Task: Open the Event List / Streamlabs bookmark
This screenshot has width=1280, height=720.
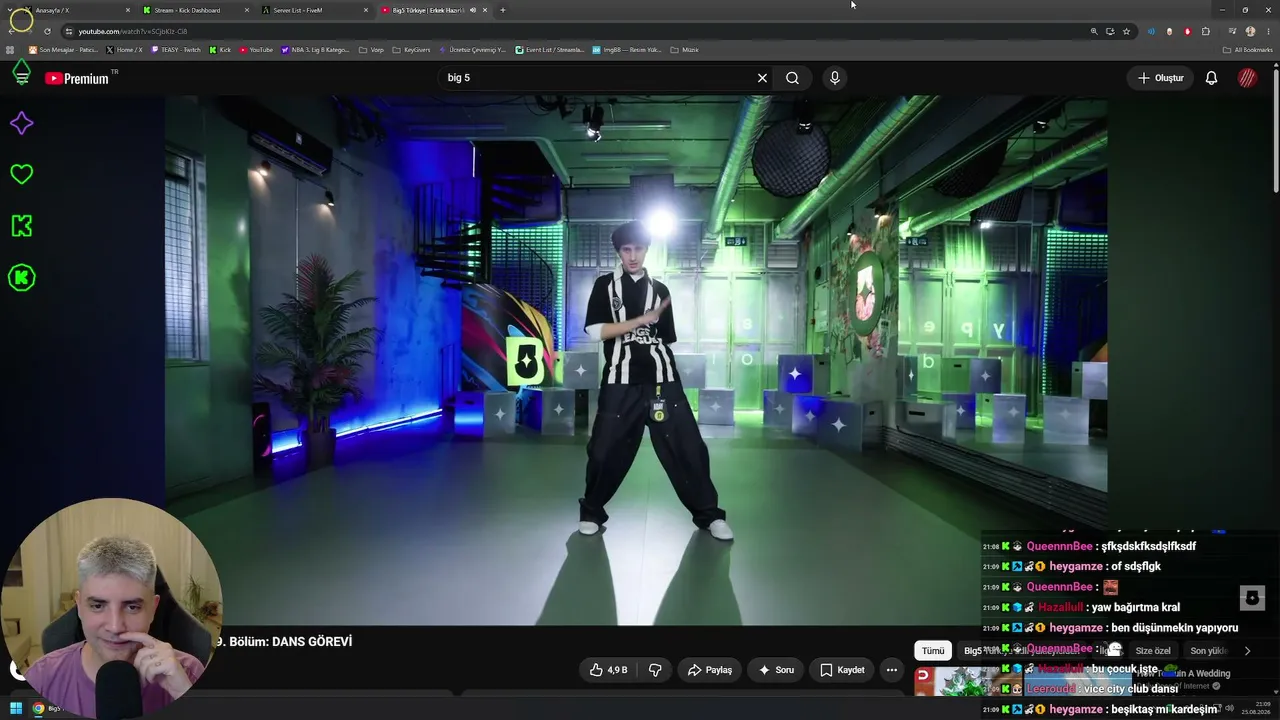Action: click(x=549, y=50)
